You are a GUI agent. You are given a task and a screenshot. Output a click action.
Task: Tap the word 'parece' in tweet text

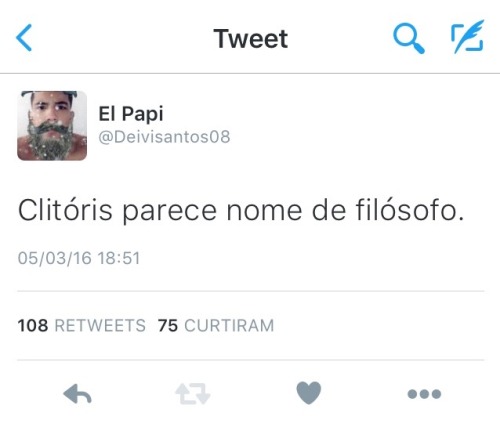pyautogui.click(x=169, y=212)
